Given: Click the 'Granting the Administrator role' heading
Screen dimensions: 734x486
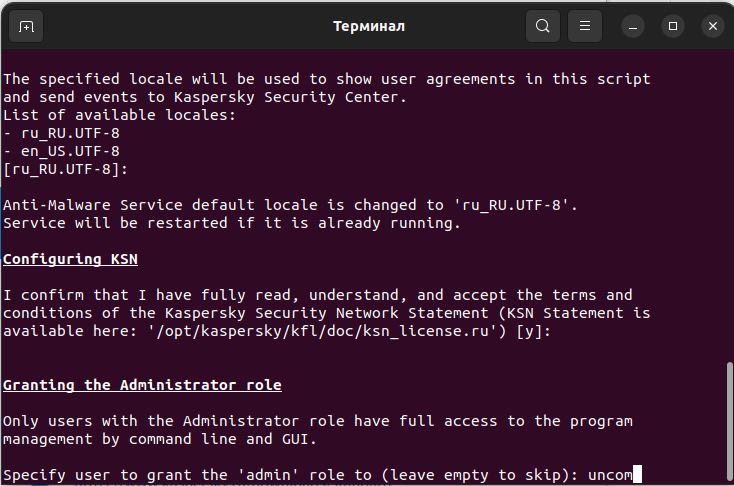Looking at the screenshot, I should pyautogui.click(x=142, y=385).
